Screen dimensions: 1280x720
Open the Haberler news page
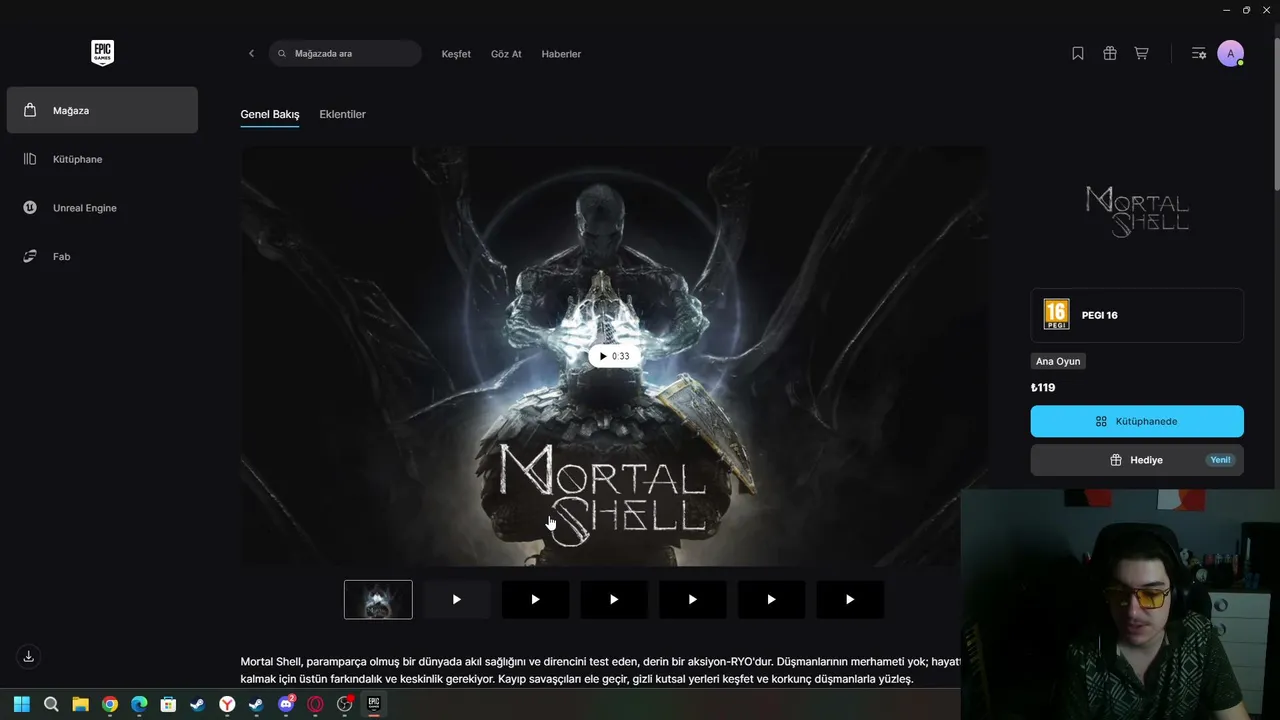pyautogui.click(x=561, y=54)
